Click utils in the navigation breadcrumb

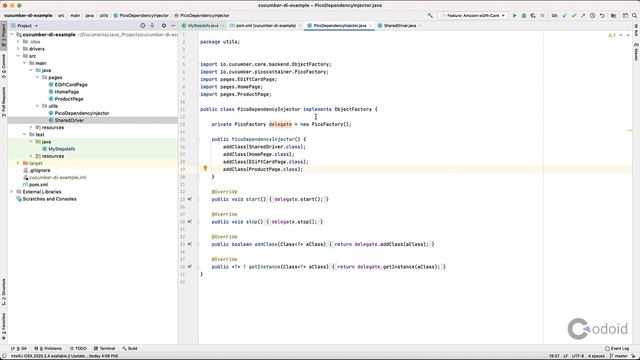click(x=104, y=16)
